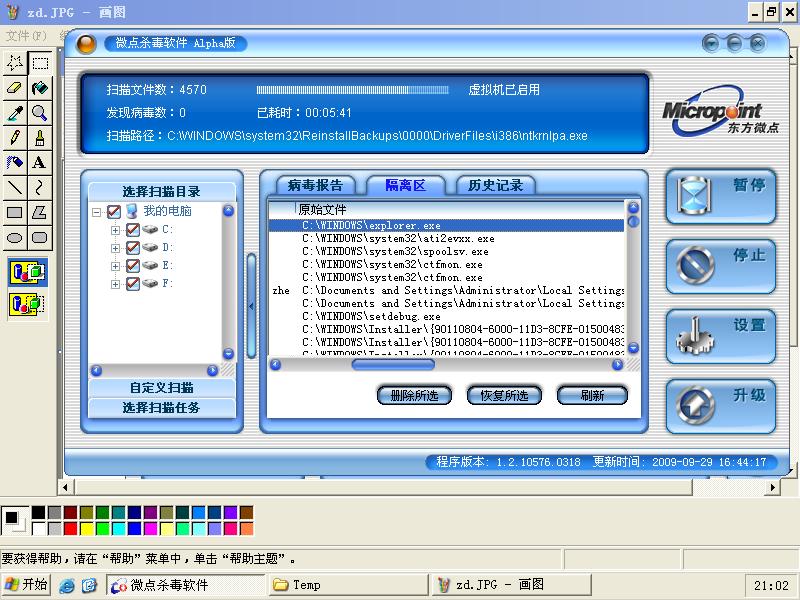Click the quarantine list scroll-down arrow
Viewport: 800px width, 600px height.
633,348
